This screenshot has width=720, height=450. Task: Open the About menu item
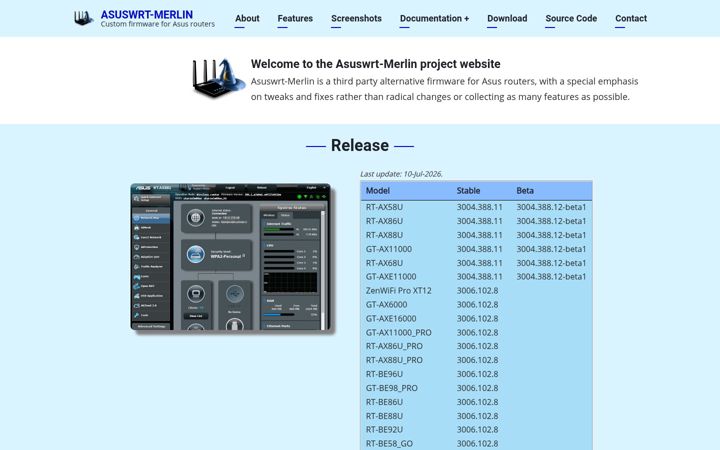[247, 18]
